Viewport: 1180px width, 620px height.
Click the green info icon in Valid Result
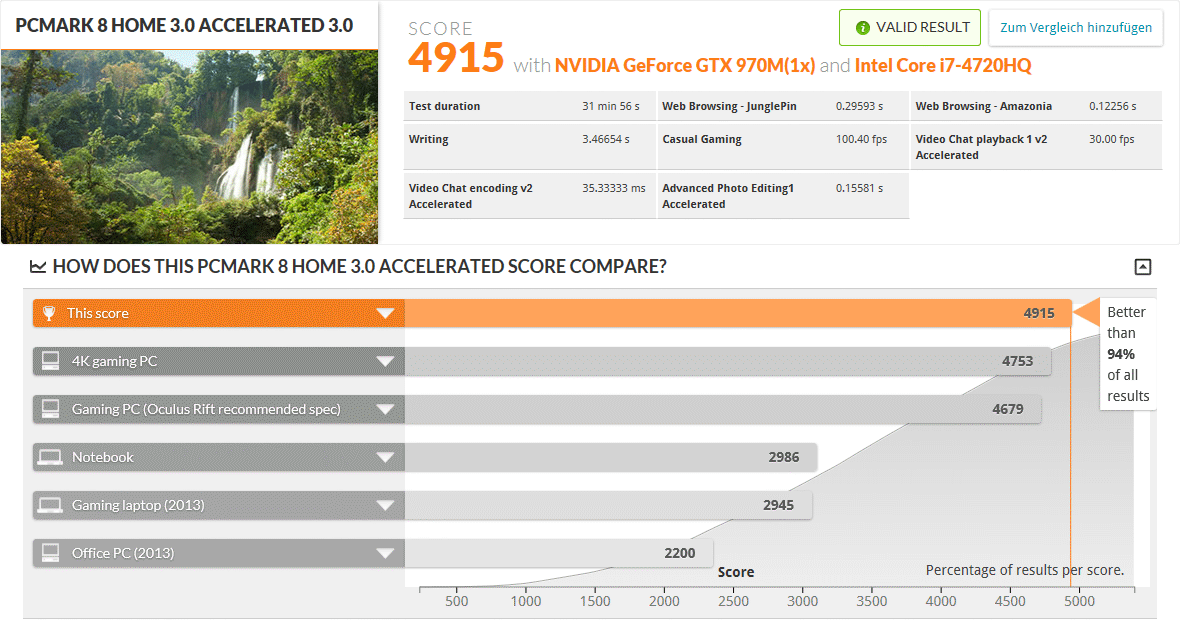[x=862, y=28]
